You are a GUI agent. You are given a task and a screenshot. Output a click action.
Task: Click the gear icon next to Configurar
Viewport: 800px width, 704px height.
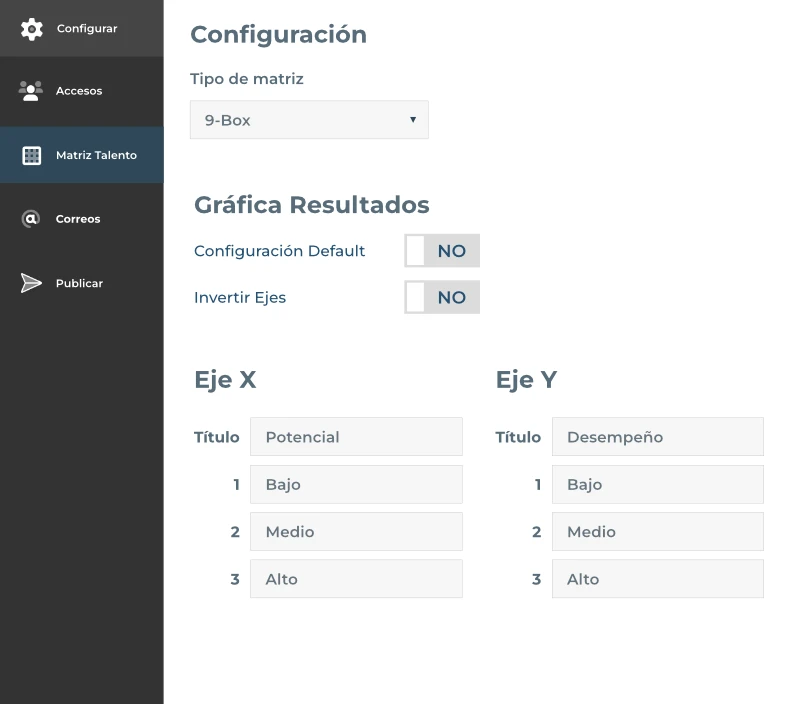[31, 29]
